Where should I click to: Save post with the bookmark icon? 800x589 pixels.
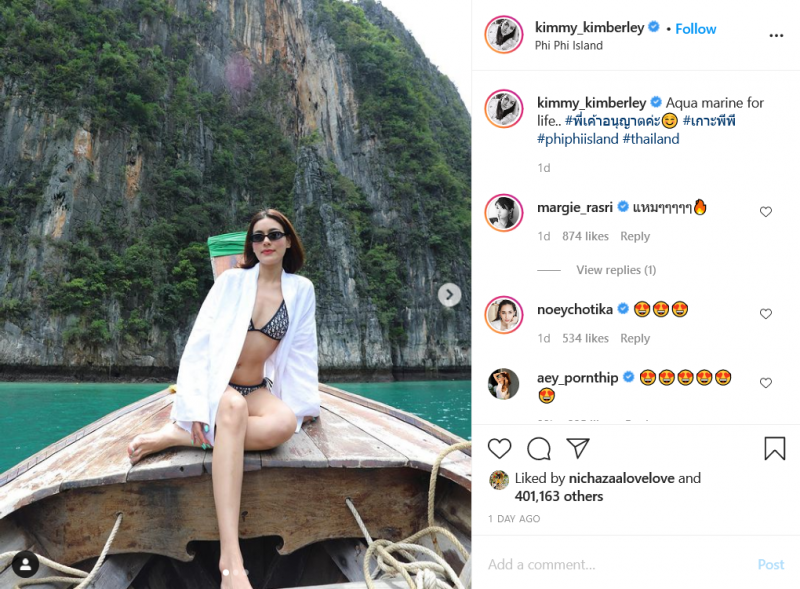(x=774, y=448)
